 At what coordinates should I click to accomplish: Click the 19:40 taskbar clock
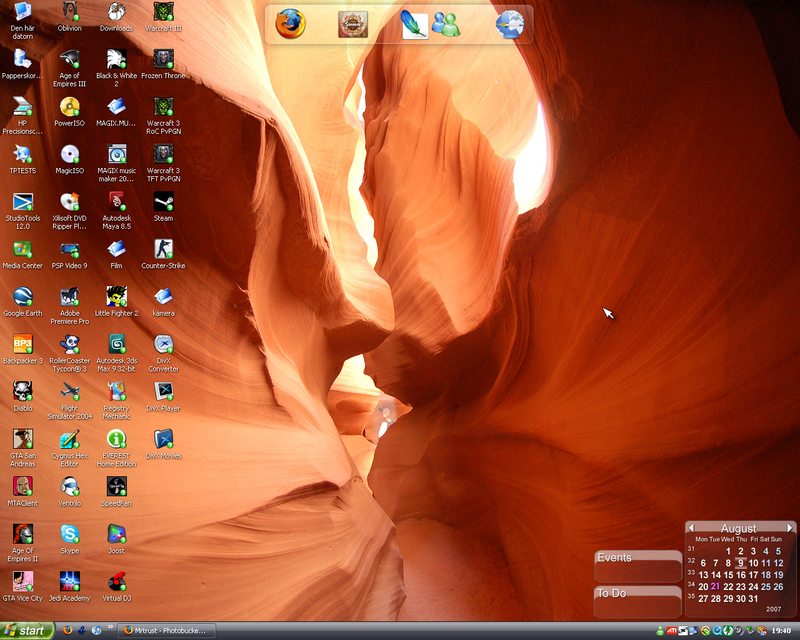click(781, 631)
